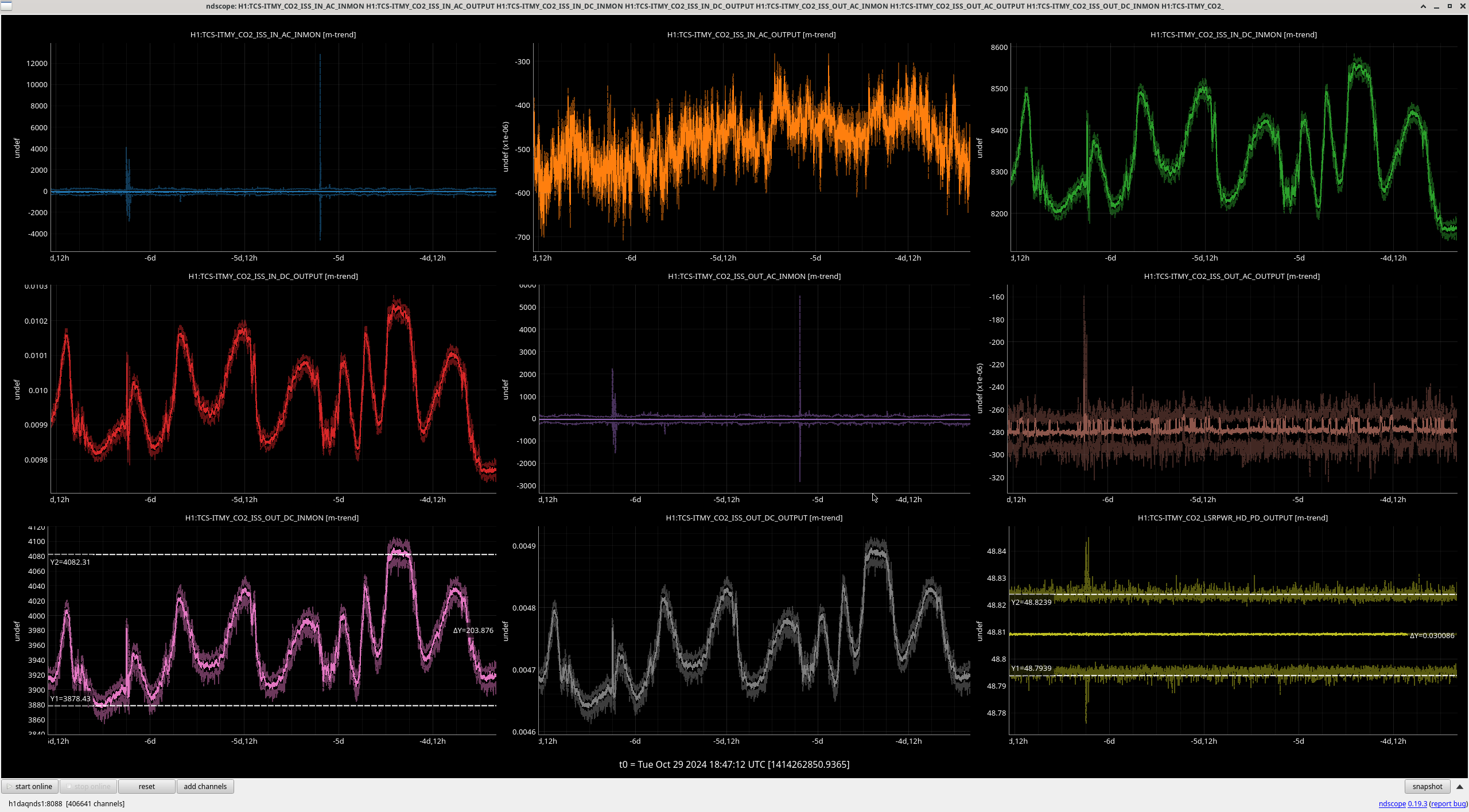
Task: Click the ΔY=0.030086 label
Action: (x=1432, y=635)
